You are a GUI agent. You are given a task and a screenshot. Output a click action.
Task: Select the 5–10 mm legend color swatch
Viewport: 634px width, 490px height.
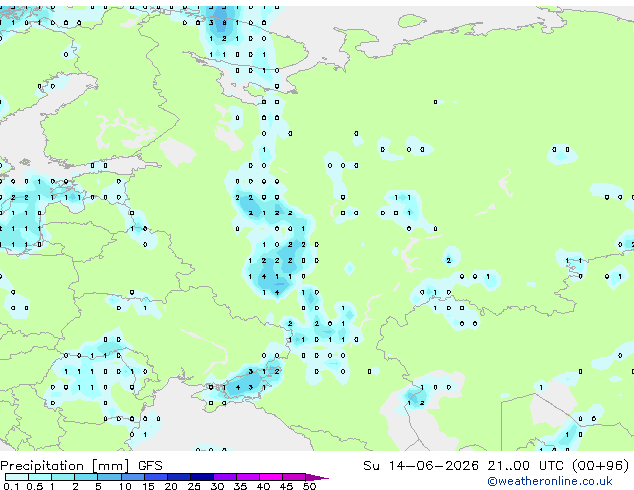110,477
